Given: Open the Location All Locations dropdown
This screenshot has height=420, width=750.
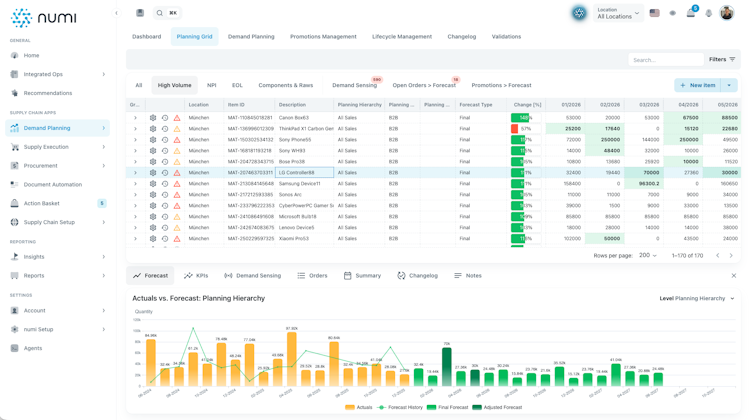Looking at the screenshot, I should (618, 13).
